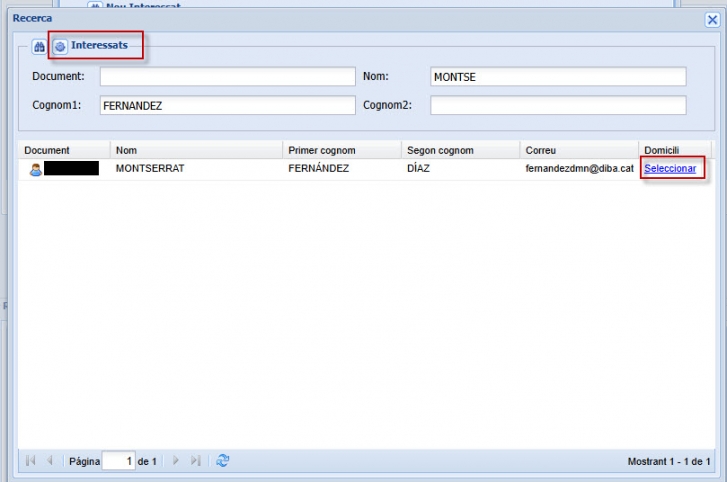Sort by the Primer cognom column header
727x482 pixels.
[x=341, y=150]
